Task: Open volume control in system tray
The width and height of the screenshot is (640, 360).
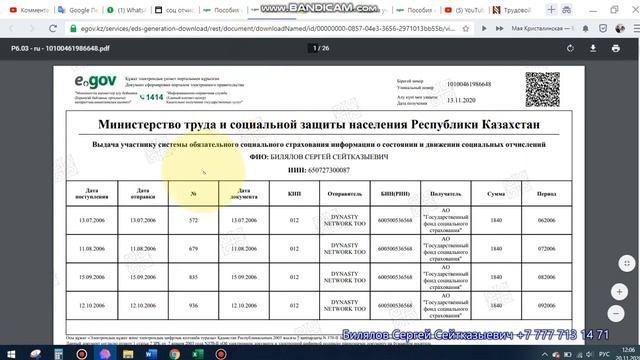Action: [x=589, y=354]
